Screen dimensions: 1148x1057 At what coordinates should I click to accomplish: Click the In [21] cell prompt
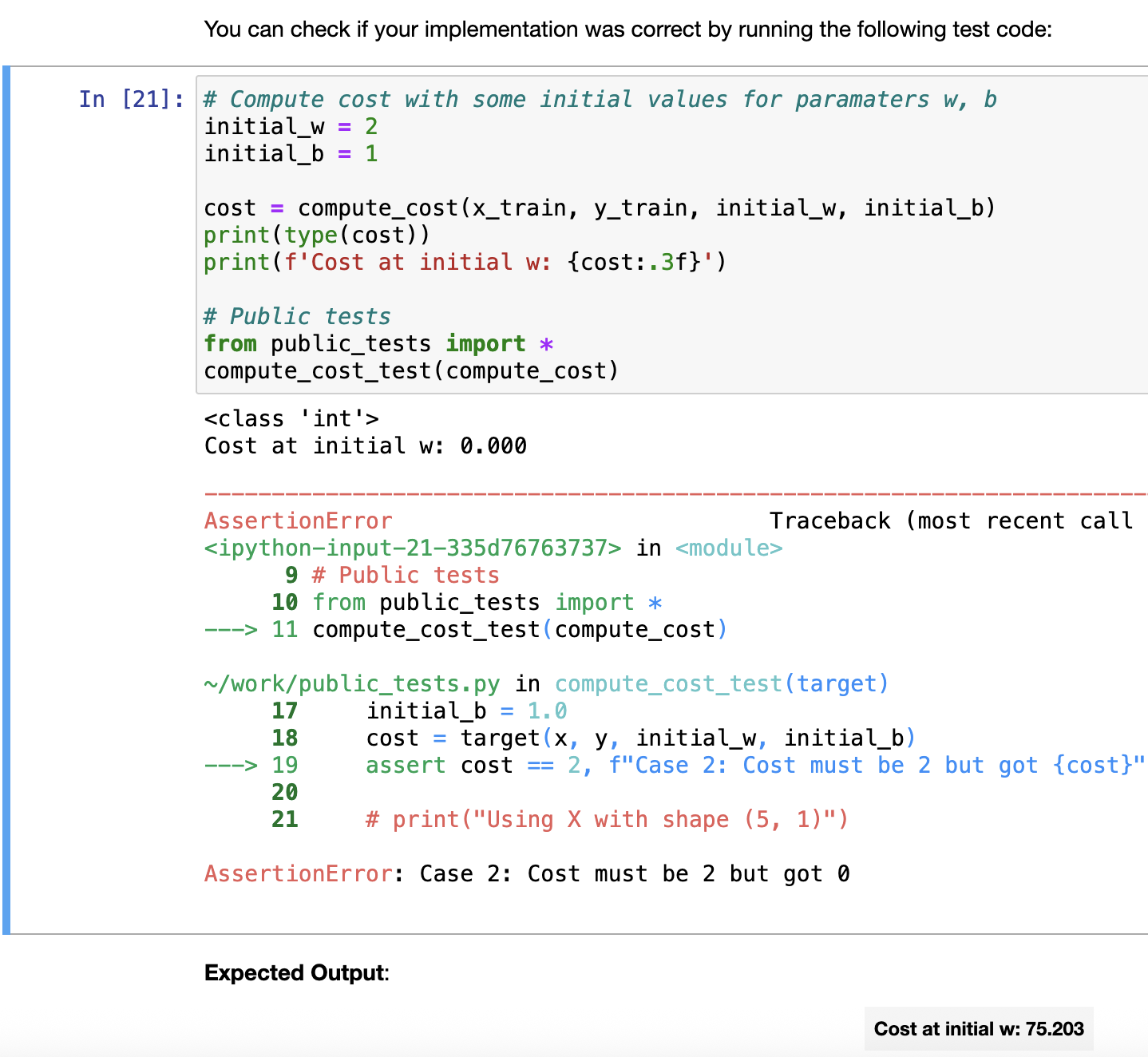click(131, 99)
